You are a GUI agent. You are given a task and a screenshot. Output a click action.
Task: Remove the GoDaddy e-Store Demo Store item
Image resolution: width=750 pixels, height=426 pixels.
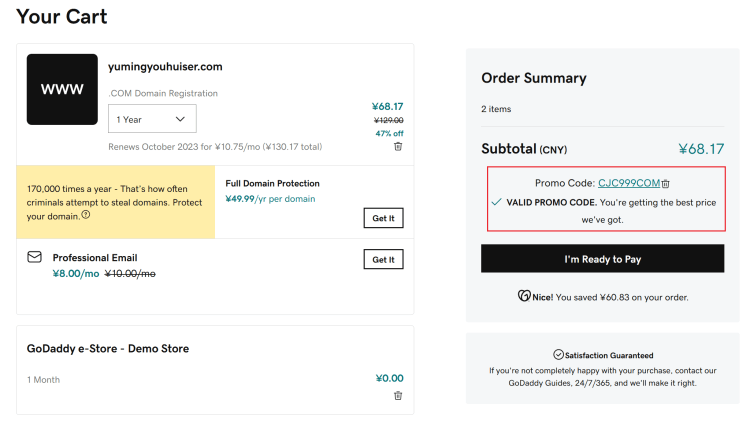pyautogui.click(x=398, y=396)
